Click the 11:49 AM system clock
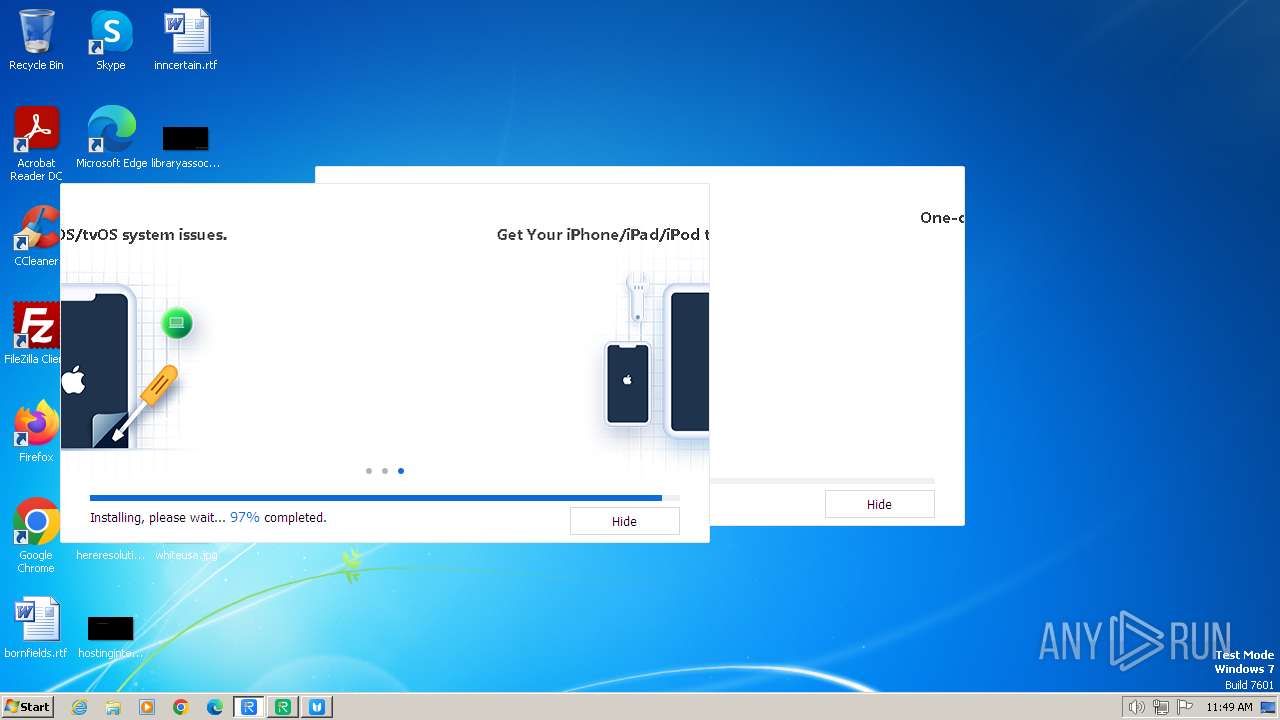Screen dimensions: 1280x720 1229,707
